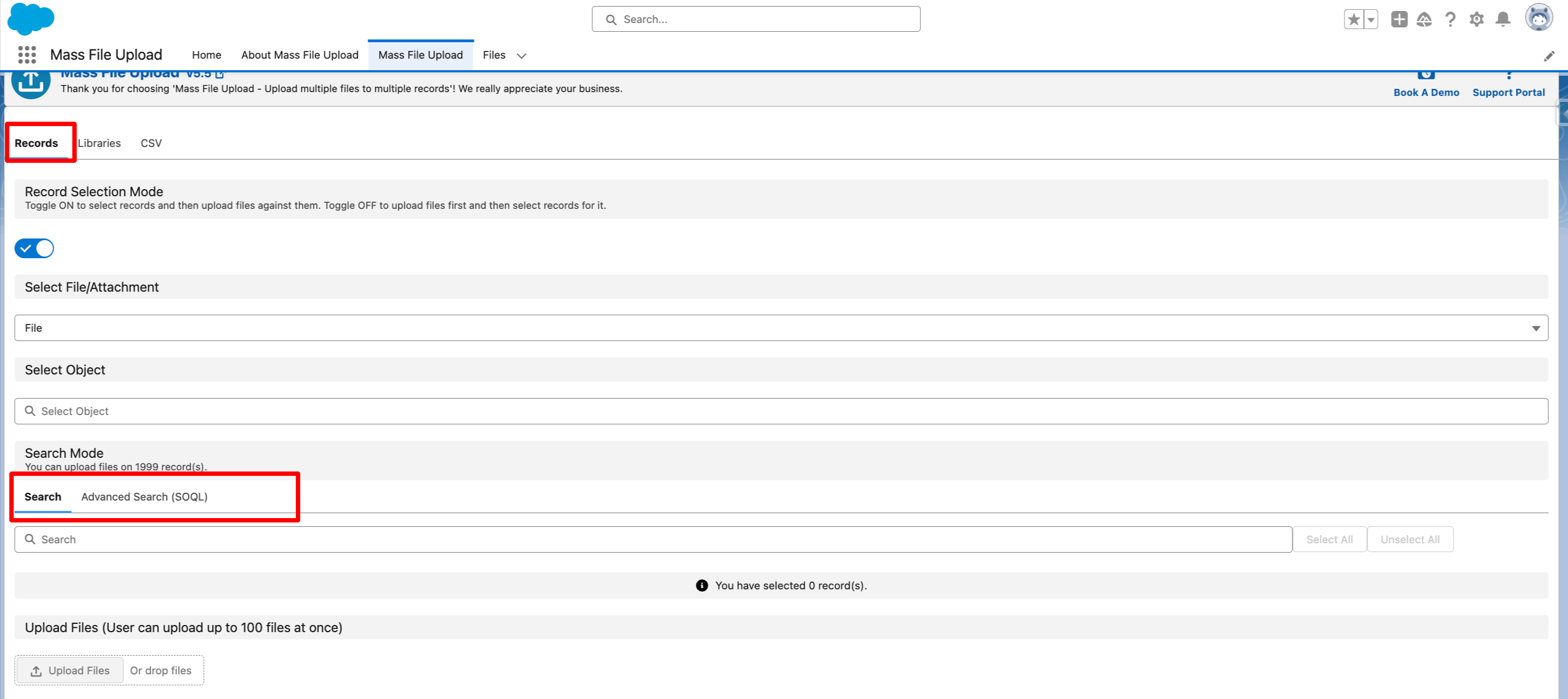Open the CSV tab
This screenshot has height=699, width=1568.
[x=151, y=143]
